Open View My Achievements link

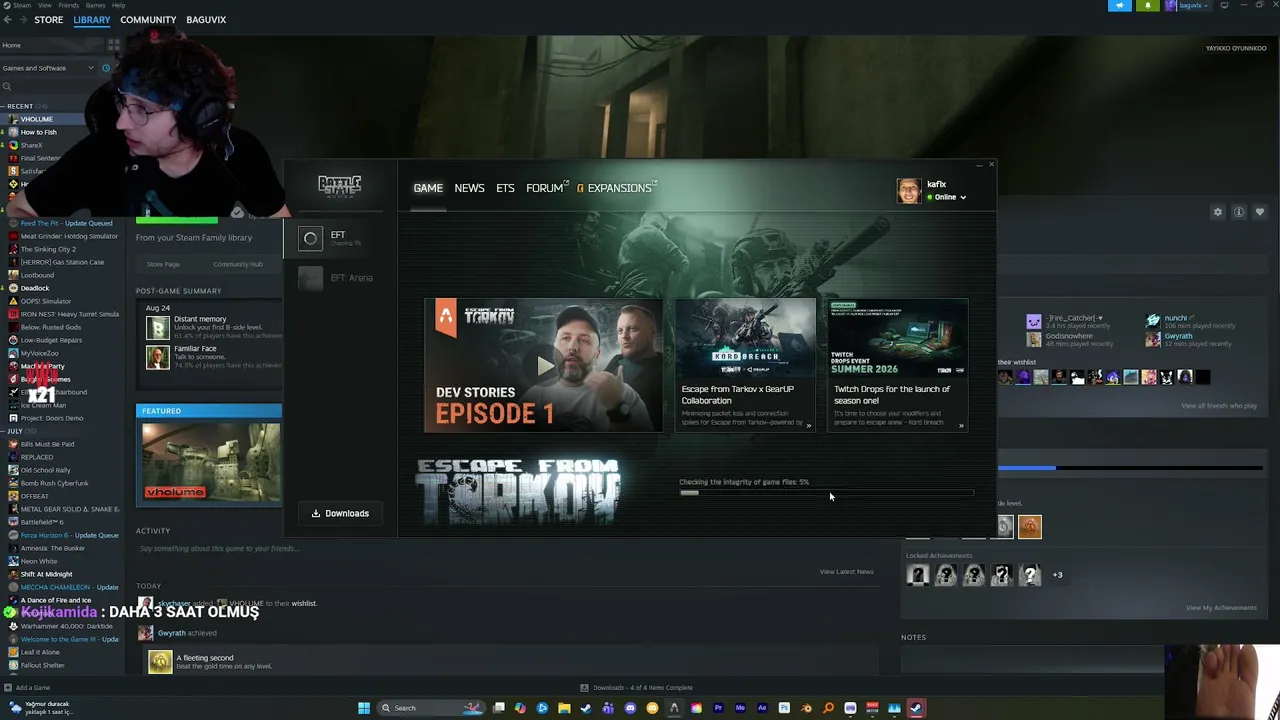[1221, 608]
